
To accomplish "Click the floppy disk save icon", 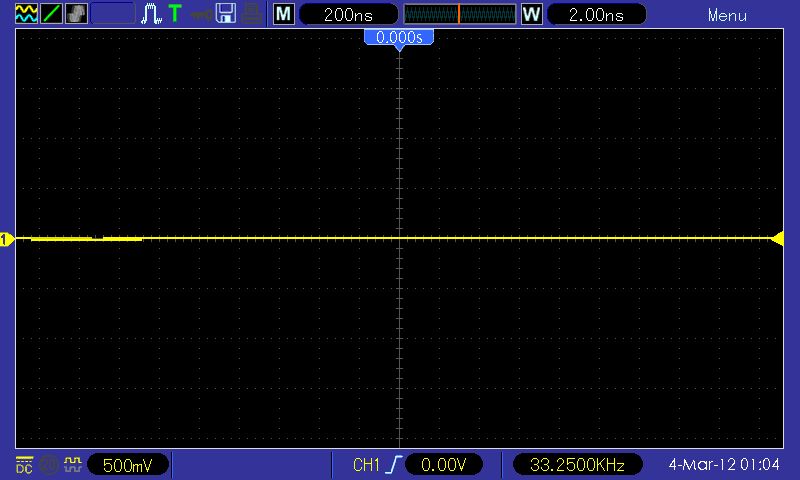I will [x=226, y=14].
